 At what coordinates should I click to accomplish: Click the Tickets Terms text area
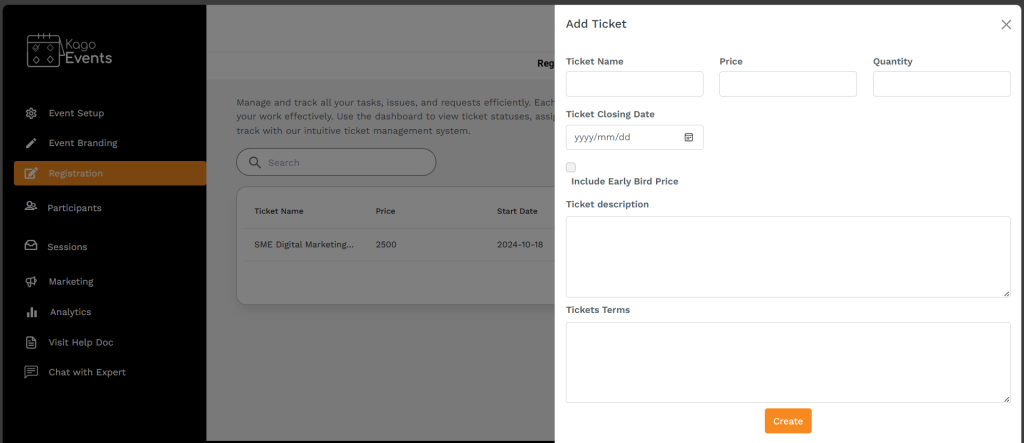pyautogui.click(x=787, y=362)
